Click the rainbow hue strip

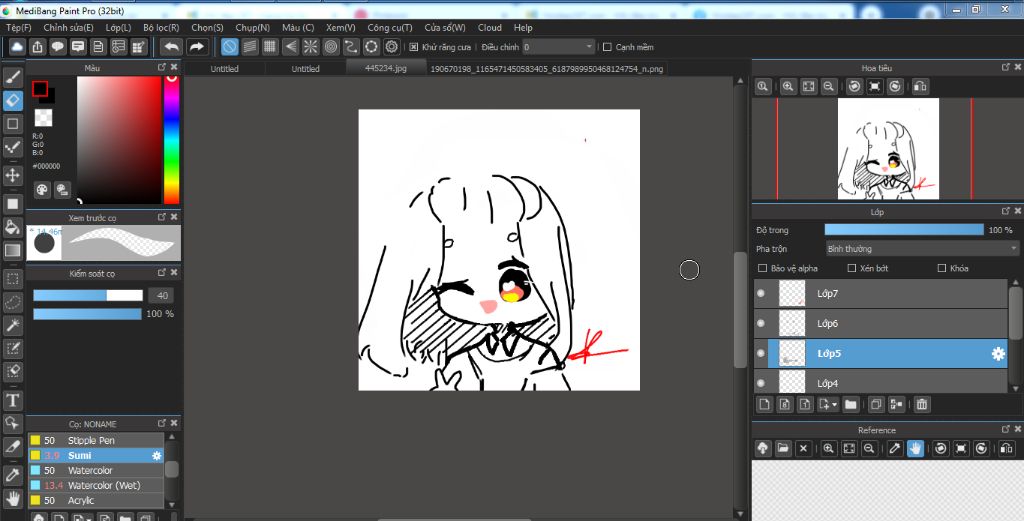click(171, 140)
